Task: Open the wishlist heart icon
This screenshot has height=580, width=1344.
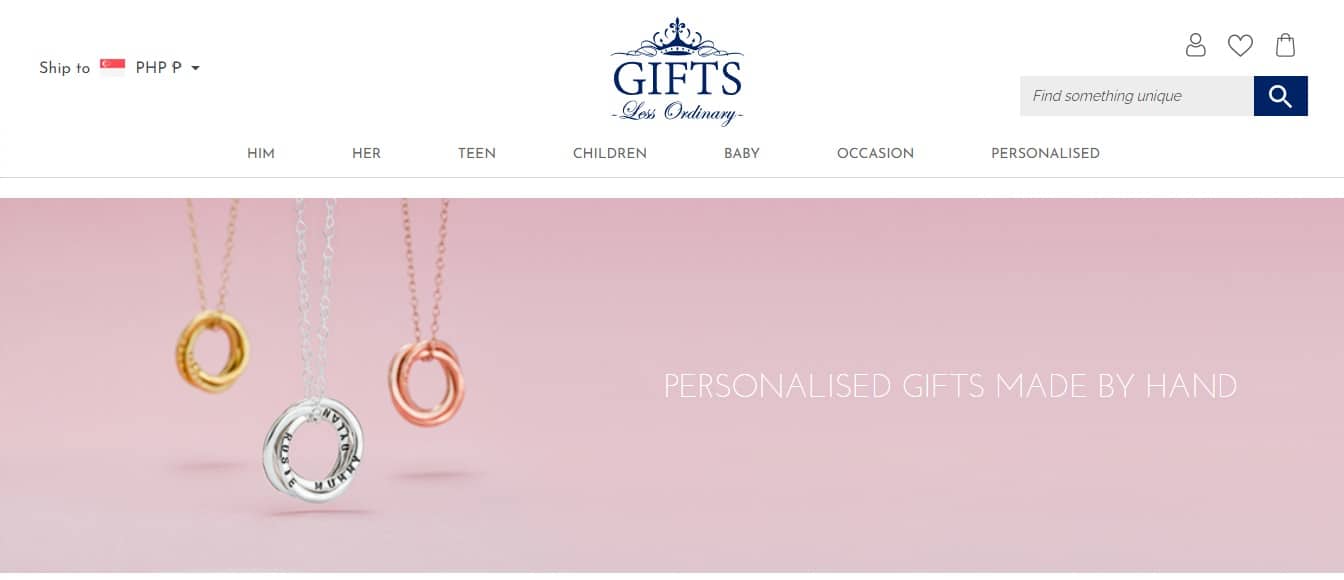Action: pyautogui.click(x=1240, y=45)
